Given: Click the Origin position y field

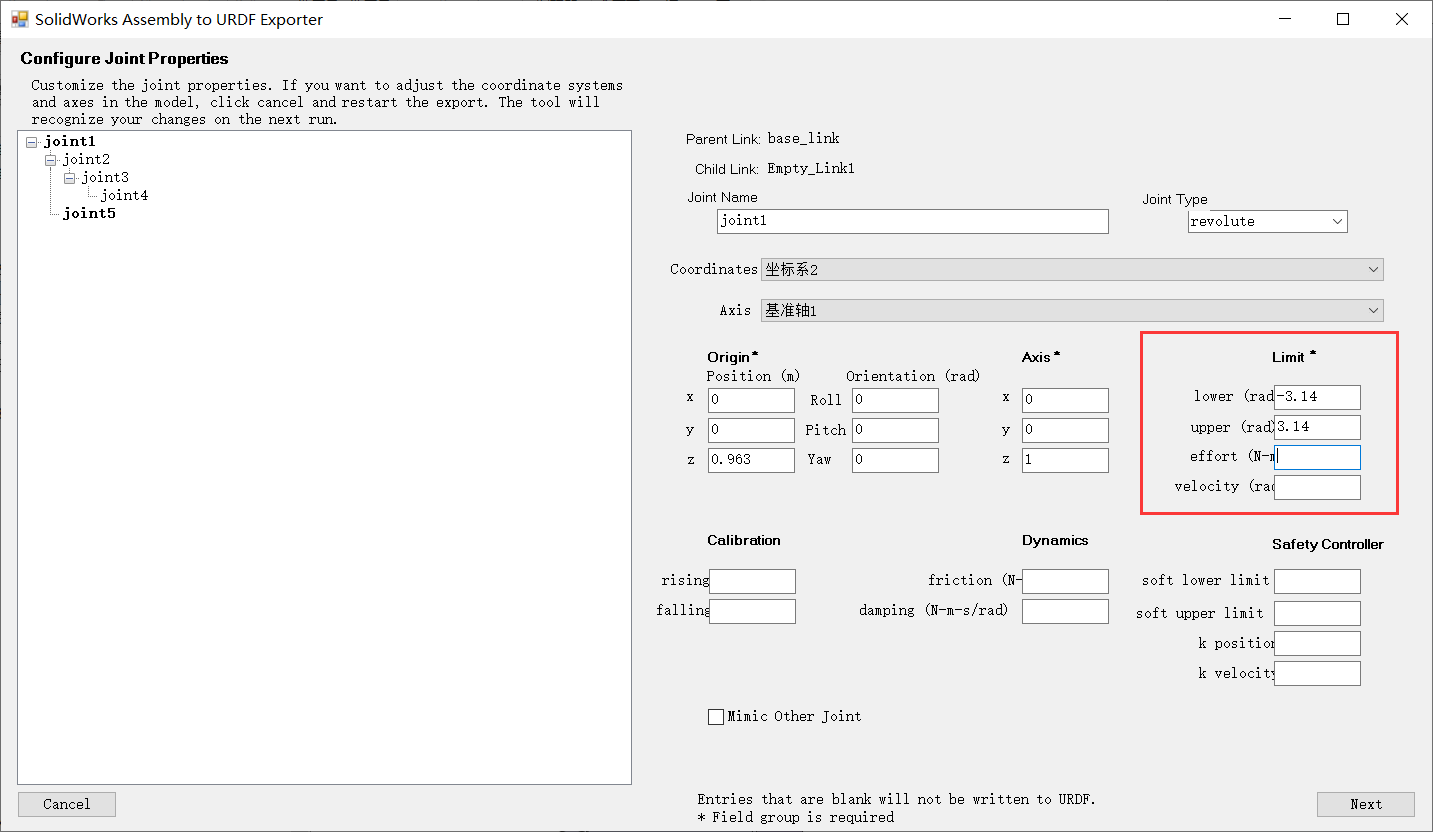Looking at the screenshot, I should (751, 430).
